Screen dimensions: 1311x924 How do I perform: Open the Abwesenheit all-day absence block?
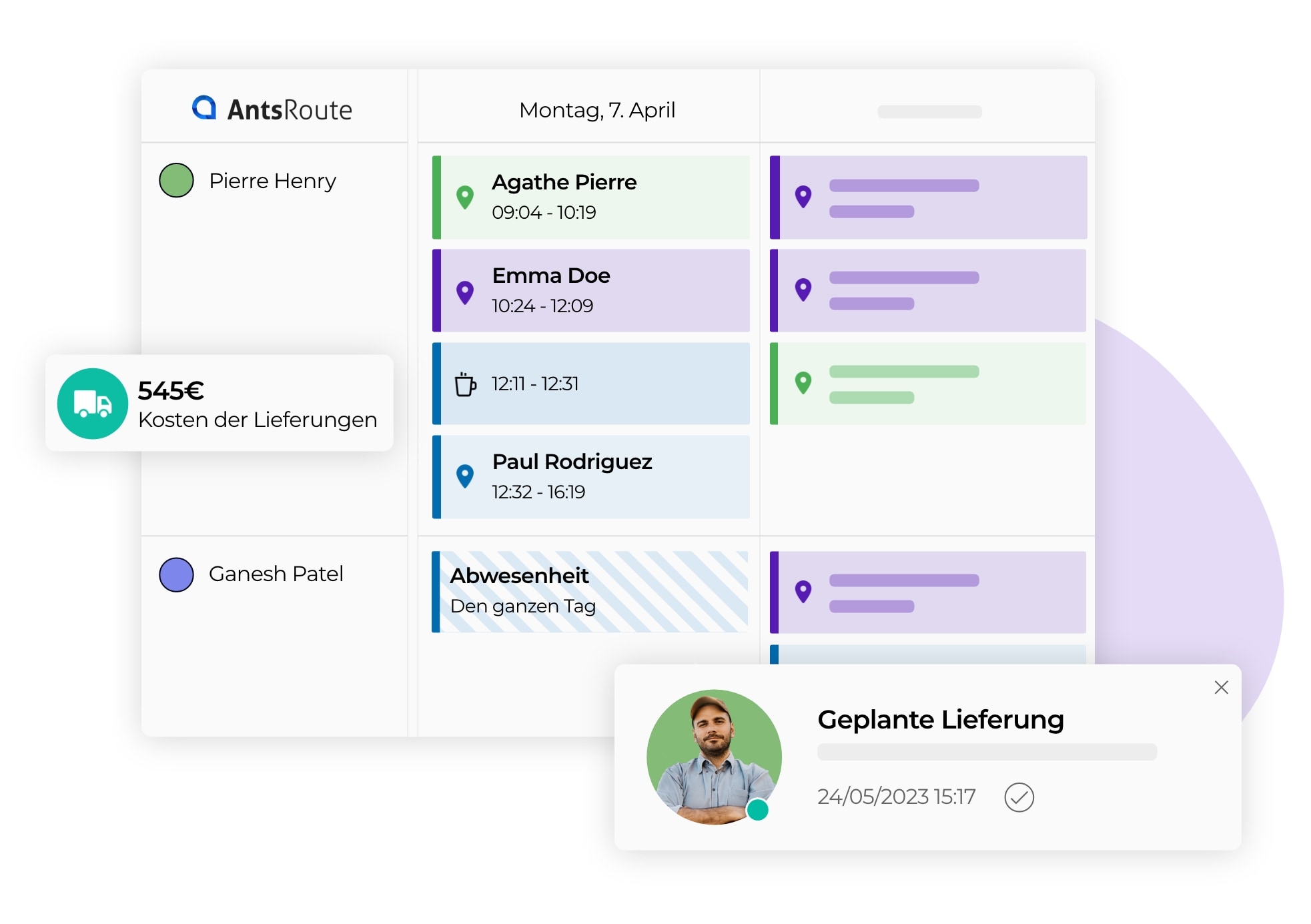(x=590, y=591)
